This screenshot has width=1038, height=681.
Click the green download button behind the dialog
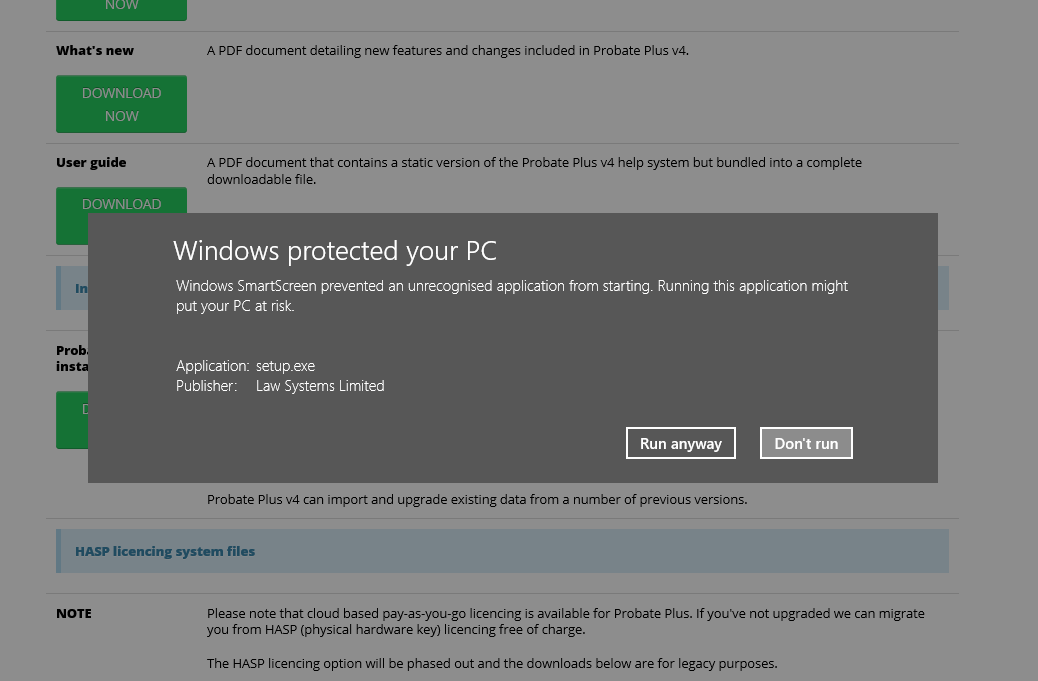pos(71,420)
